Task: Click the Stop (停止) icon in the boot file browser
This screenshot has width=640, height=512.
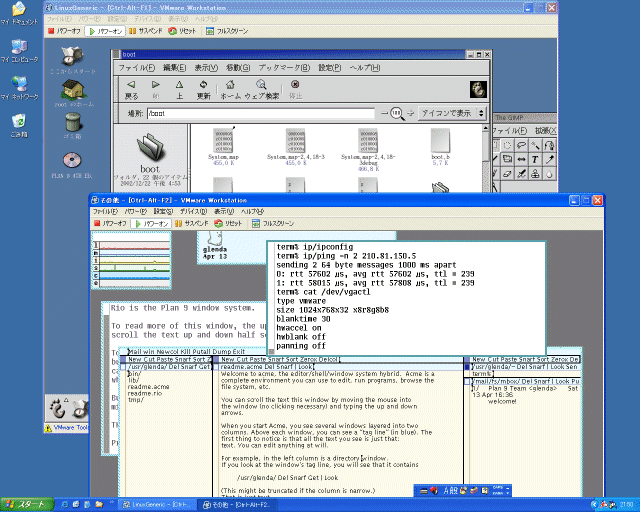Action: (295, 84)
